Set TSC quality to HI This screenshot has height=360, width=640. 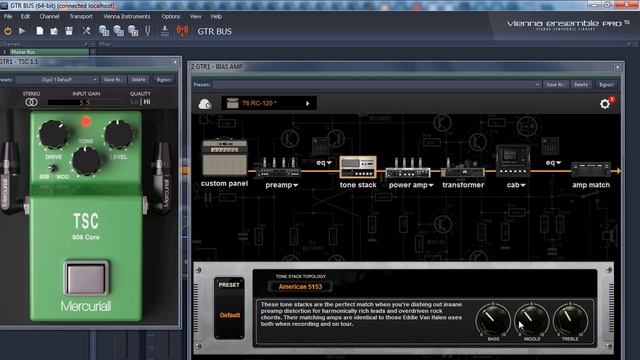(147, 102)
